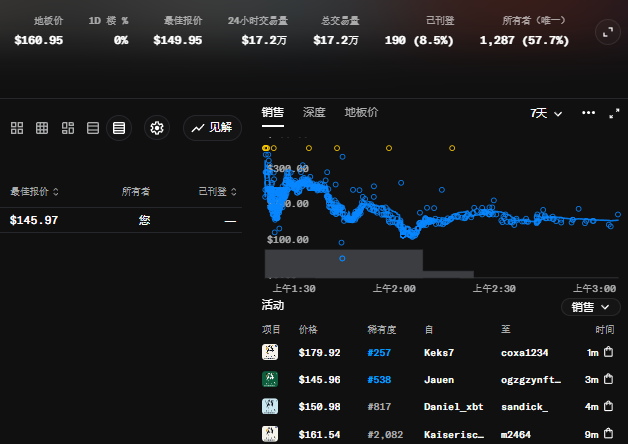Open the chart more-options menu
Image resolution: width=628 pixels, height=444 pixels.
tap(588, 113)
